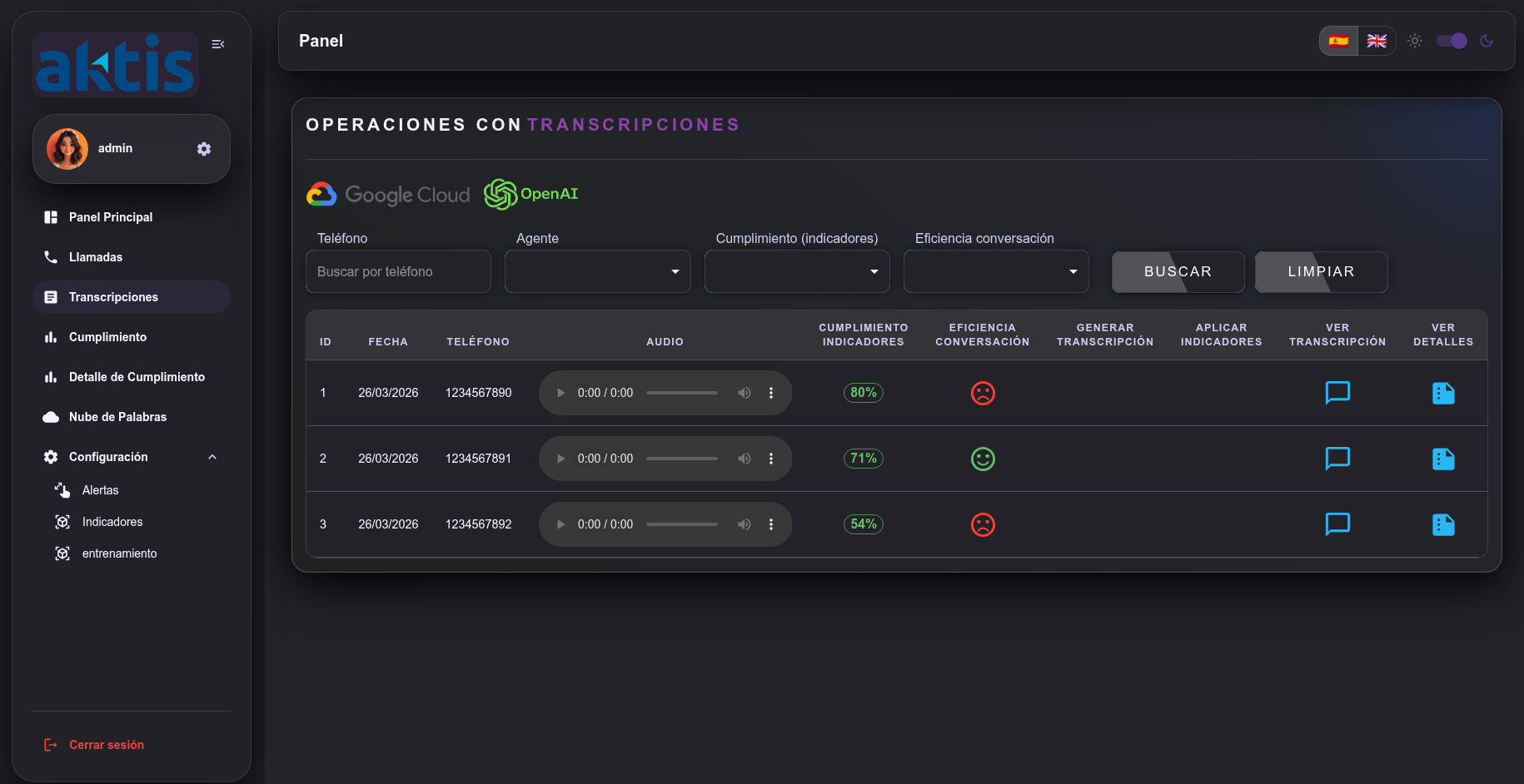This screenshot has width=1524, height=784.
Task: View transcription for phone 1234567891
Action: point(1337,459)
